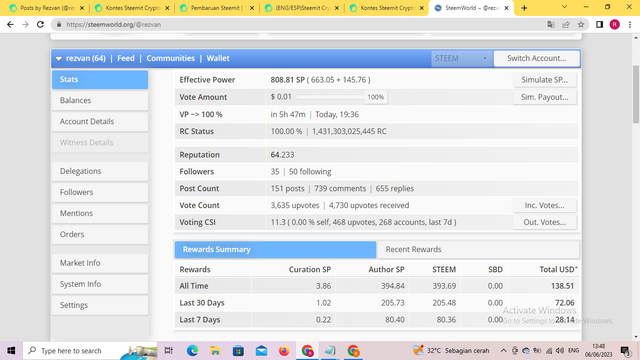Click the page vertical scrollbar
This screenshot has width=640, height=360.
pyautogui.click(x=636, y=94)
